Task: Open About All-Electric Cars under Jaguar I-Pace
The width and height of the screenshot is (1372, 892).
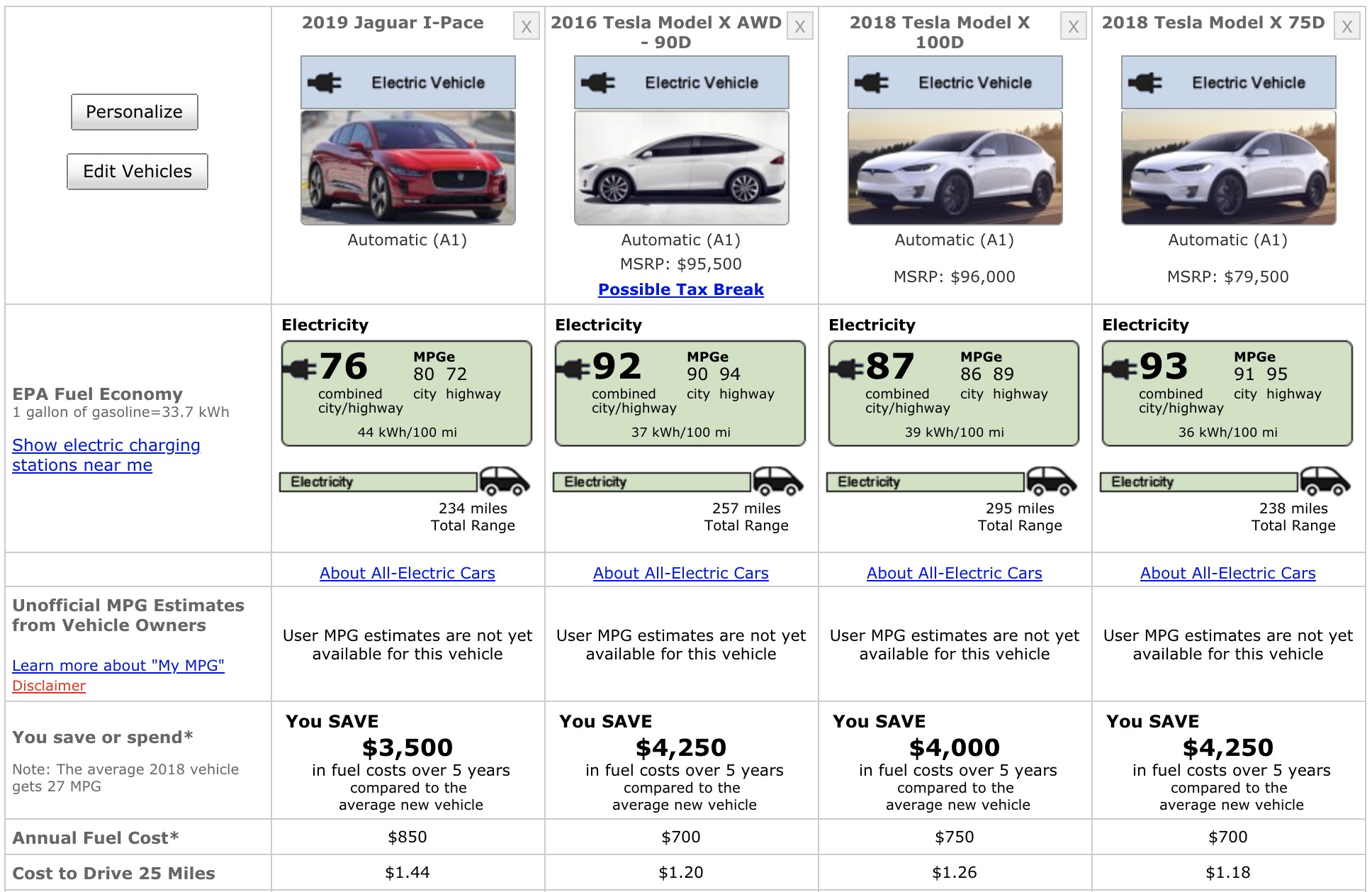Action: [x=407, y=573]
